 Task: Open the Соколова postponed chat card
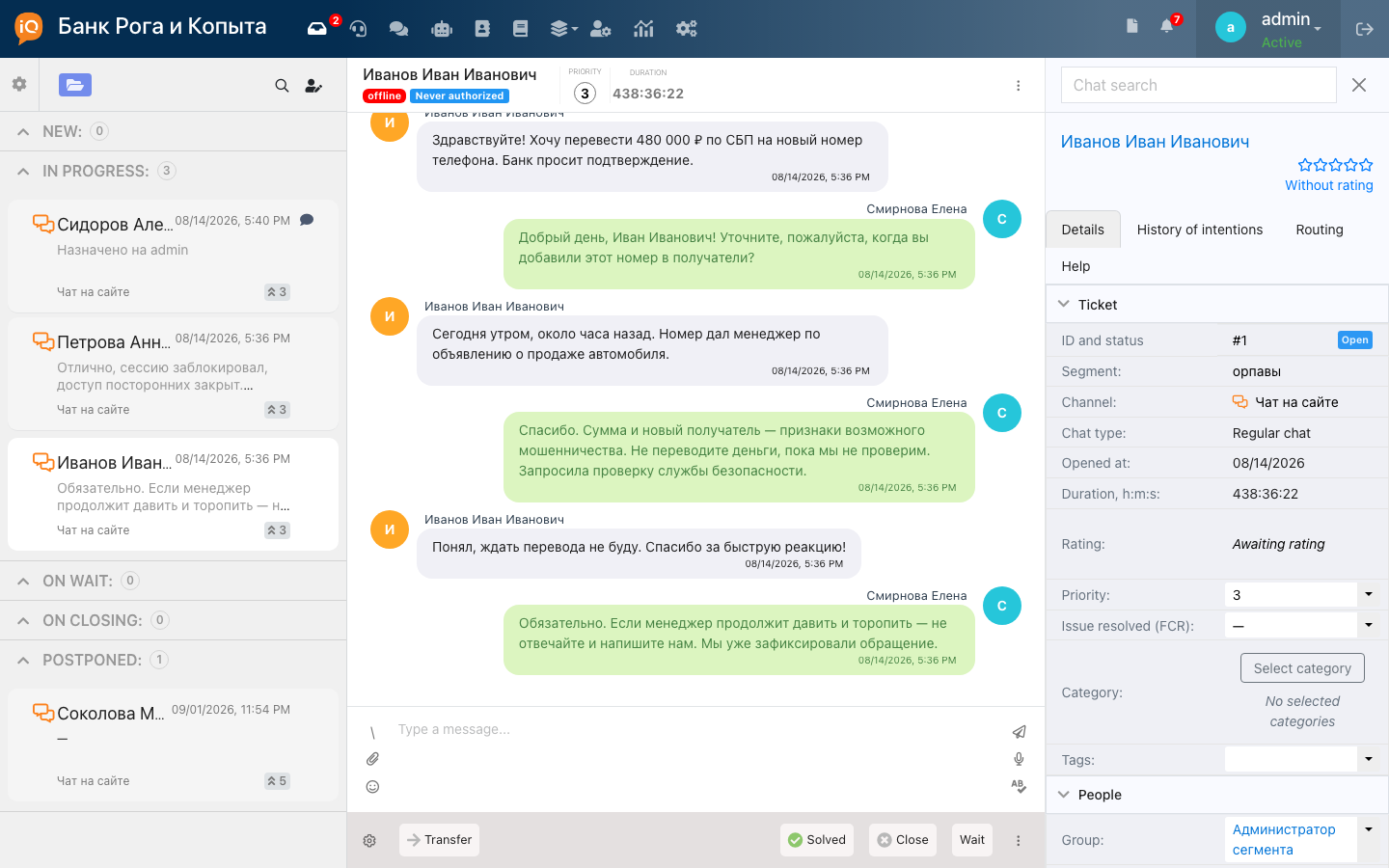174,745
